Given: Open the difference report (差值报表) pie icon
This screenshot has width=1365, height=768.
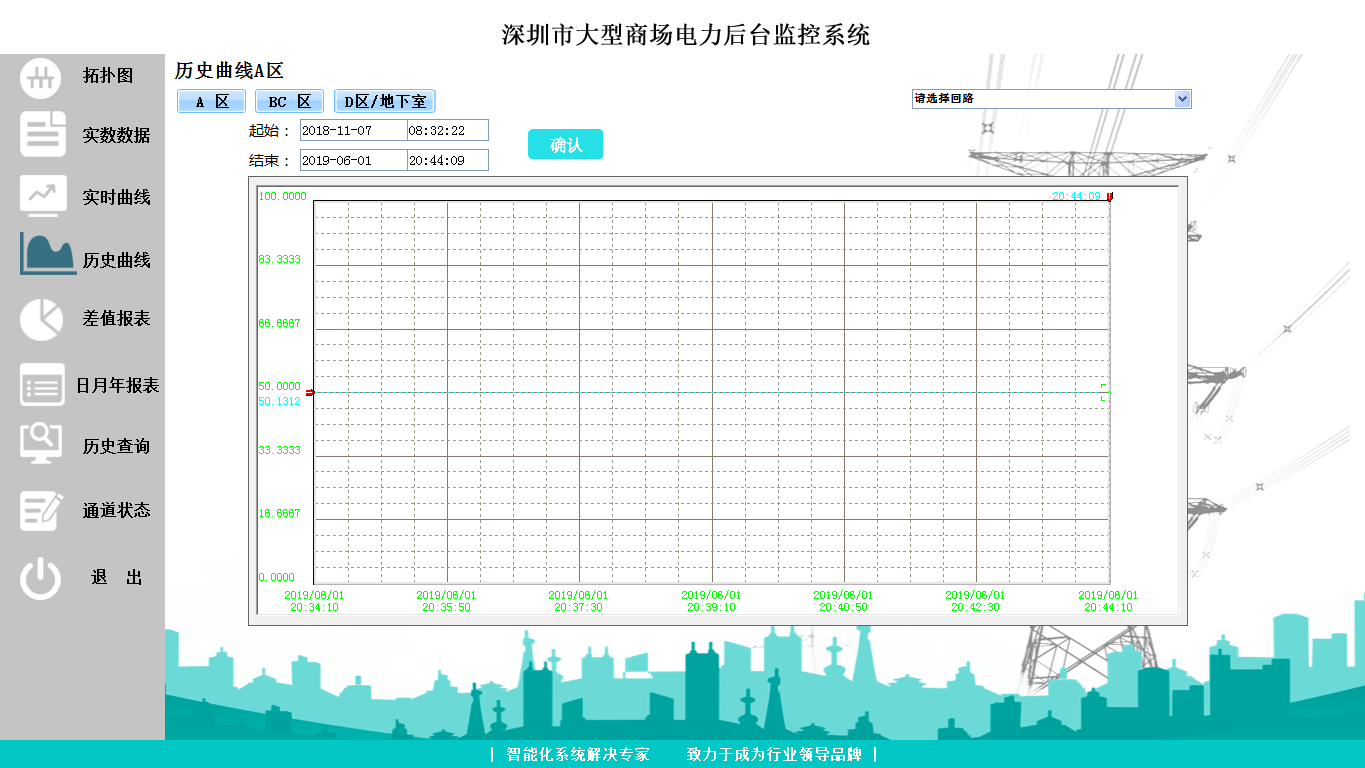Looking at the screenshot, I should coord(41,319).
